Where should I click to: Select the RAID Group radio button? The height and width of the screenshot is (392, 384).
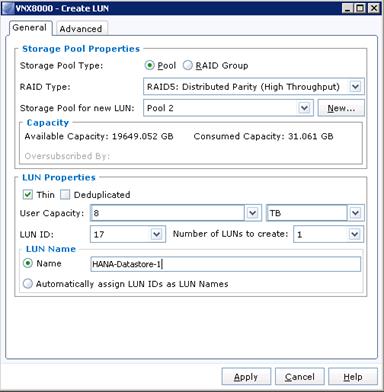[188, 65]
